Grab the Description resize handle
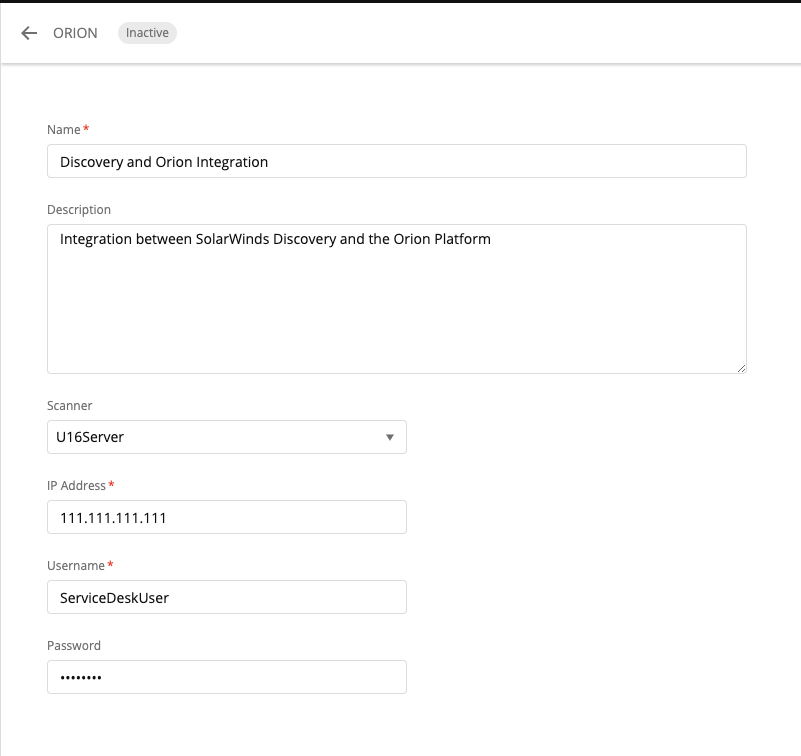This screenshot has height=756, width=801. [741, 368]
